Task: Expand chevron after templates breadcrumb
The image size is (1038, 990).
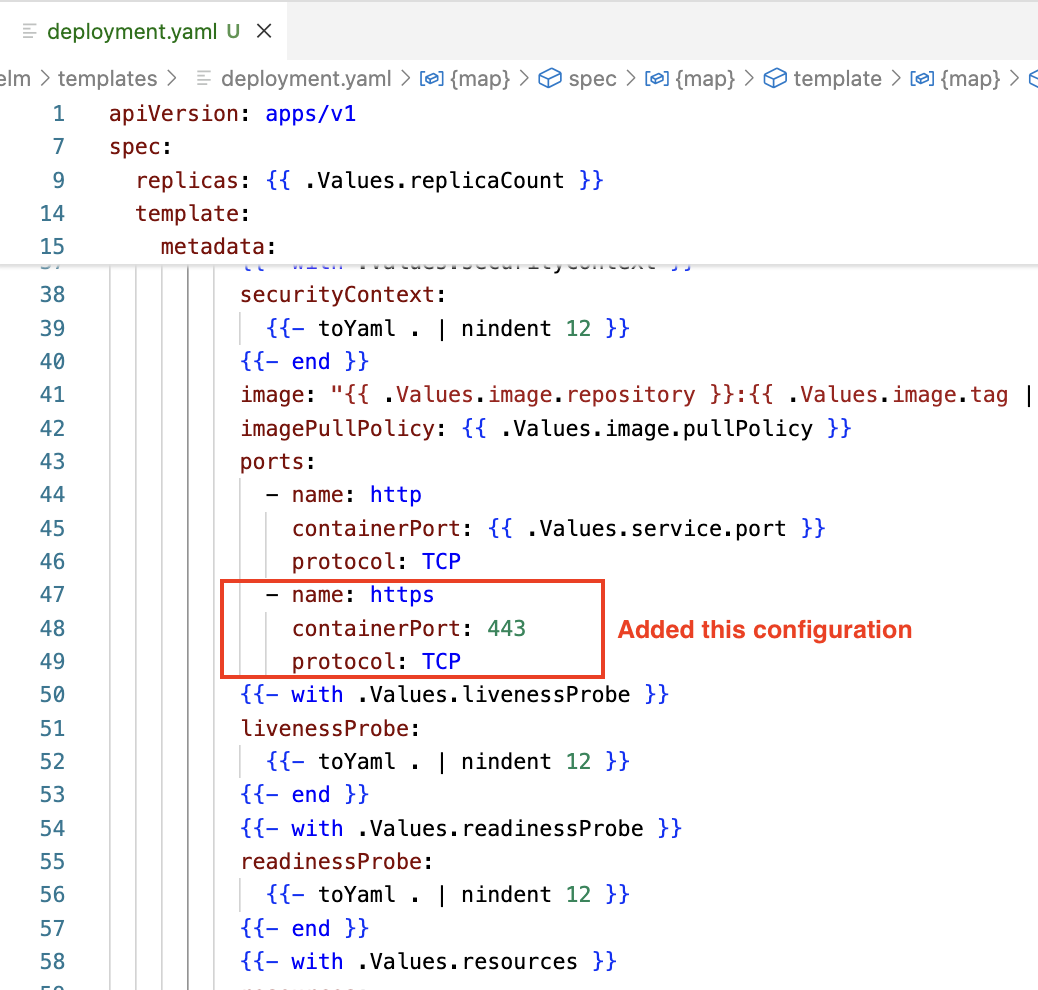Action: [172, 79]
